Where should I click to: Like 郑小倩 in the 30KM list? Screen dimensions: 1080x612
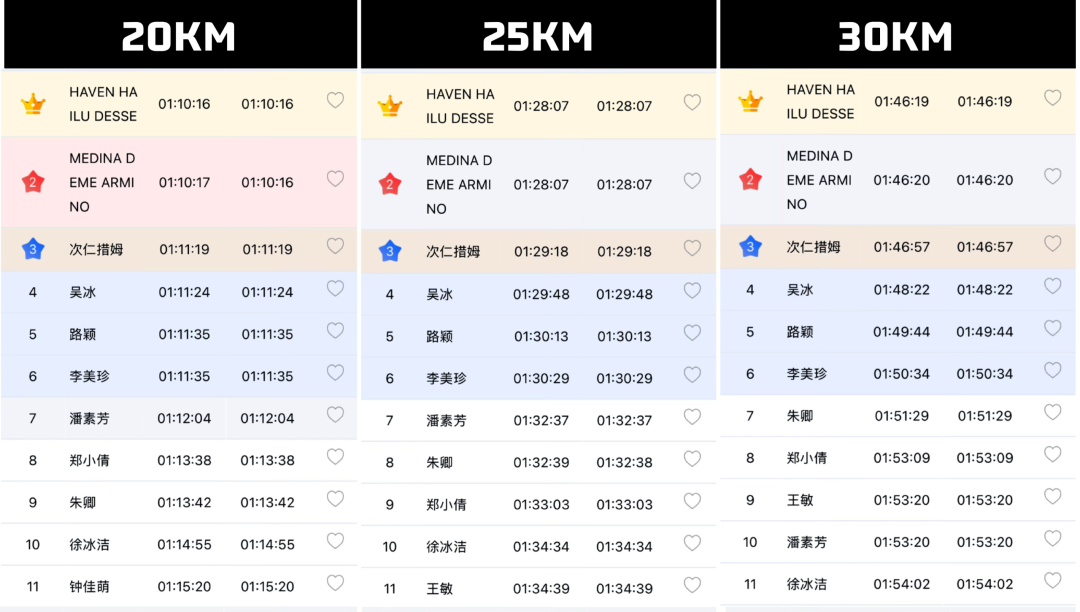point(1052,454)
